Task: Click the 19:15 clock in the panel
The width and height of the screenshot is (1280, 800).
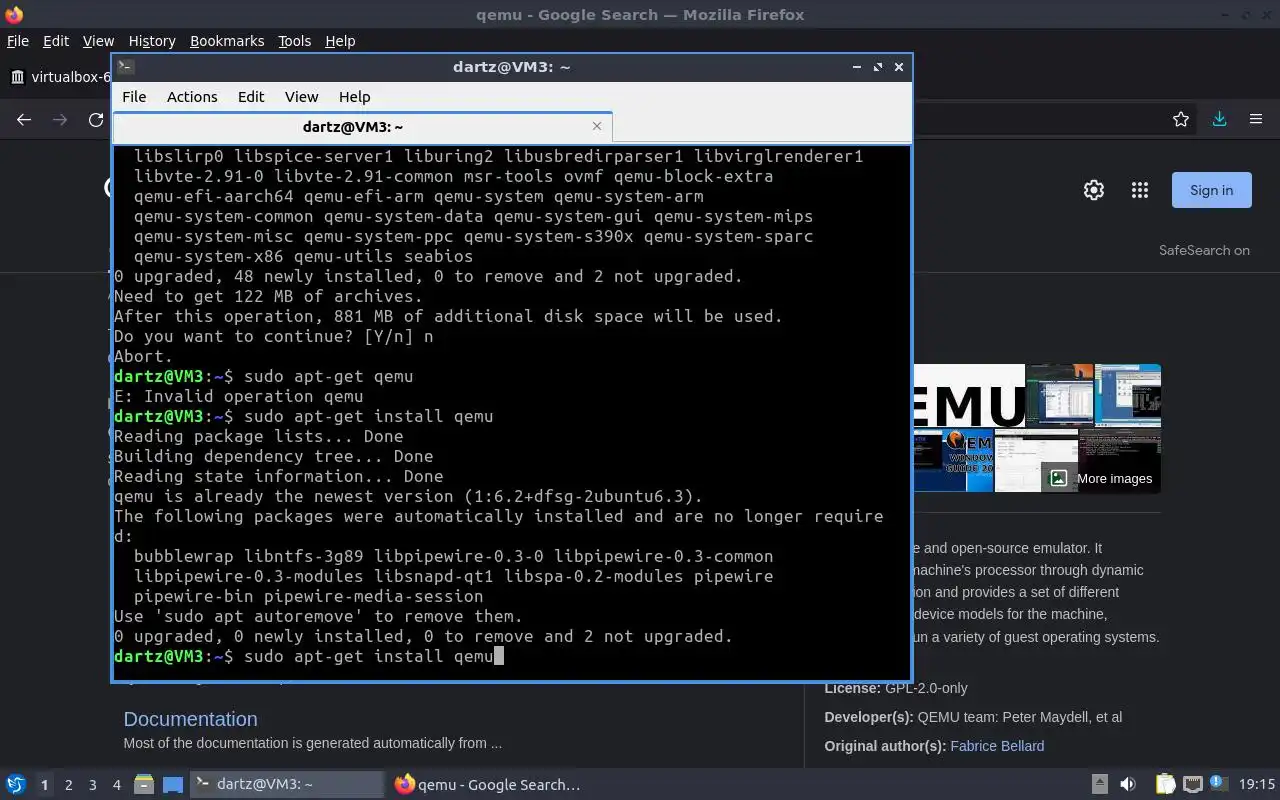Action: (1257, 785)
